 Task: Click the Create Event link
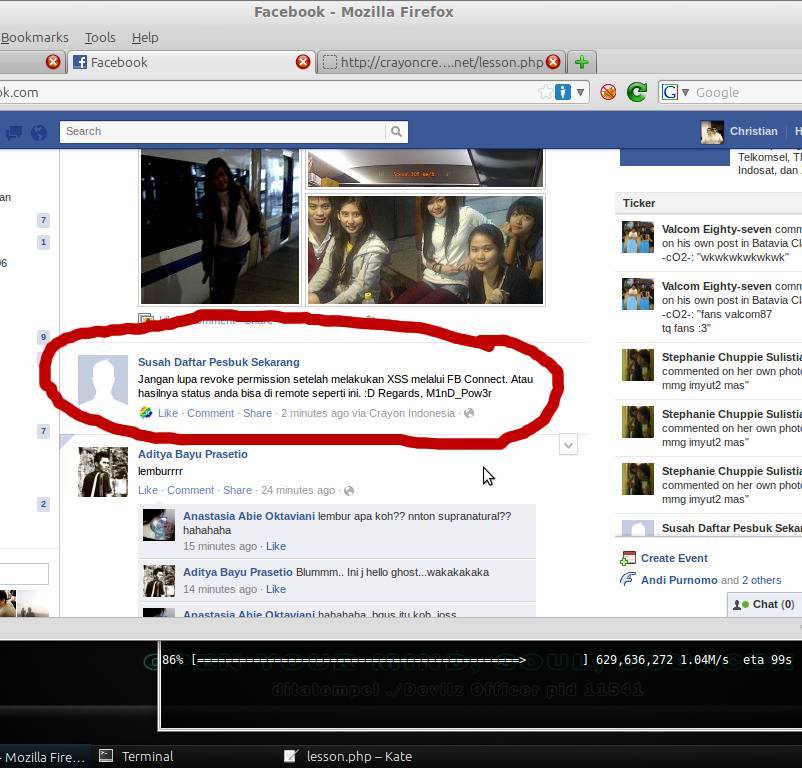[x=674, y=558]
